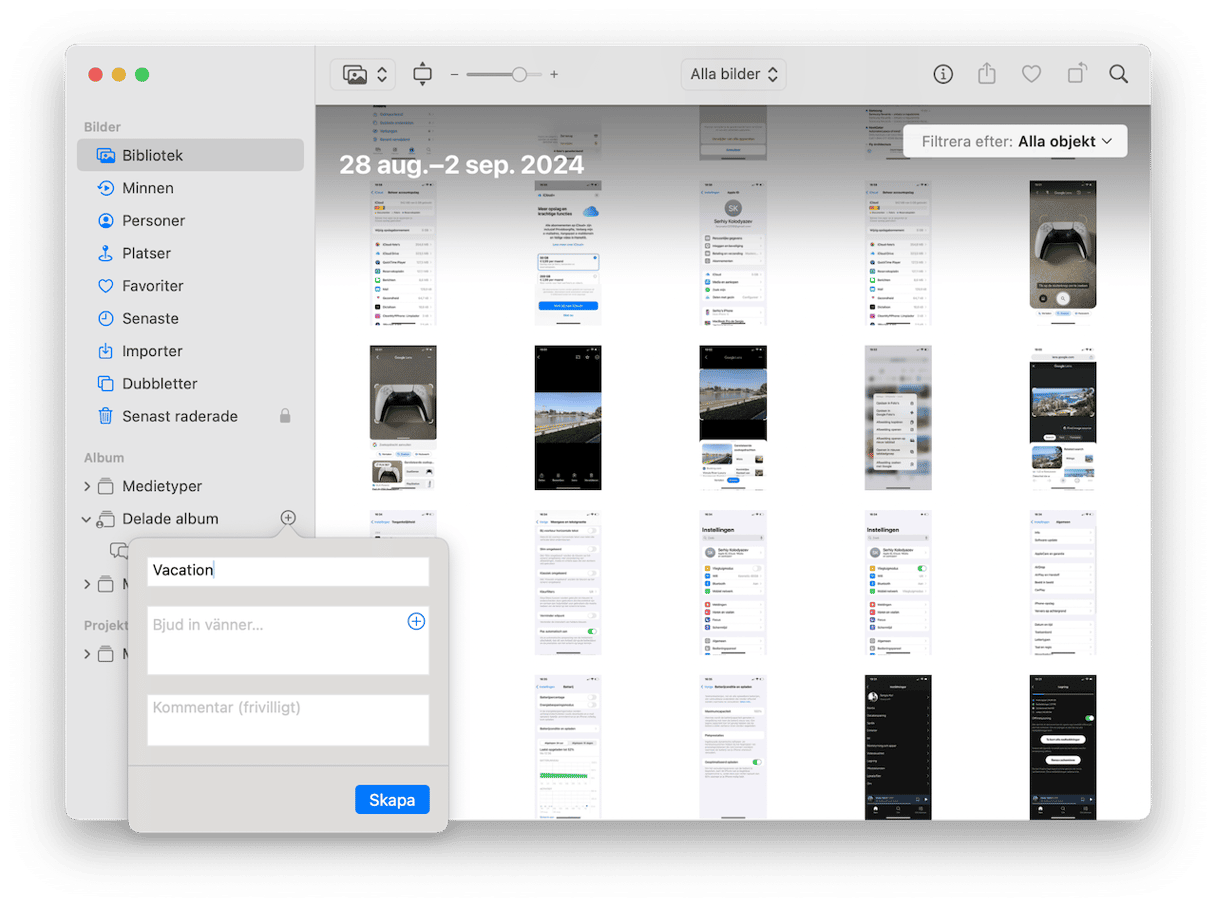Select the Favoriter label in sidebar
This screenshot has width=1216, height=906.
click(153, 286)
